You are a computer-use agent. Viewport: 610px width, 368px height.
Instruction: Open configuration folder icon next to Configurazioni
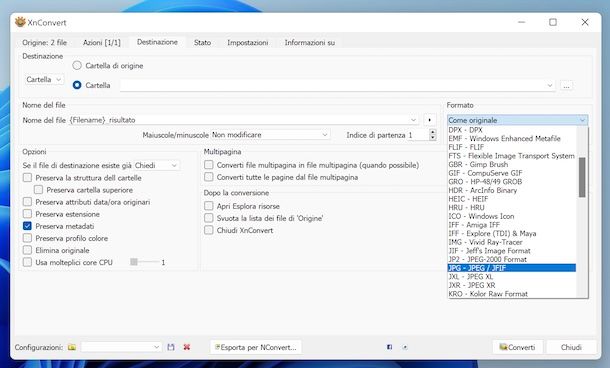(x=72, y=347)
